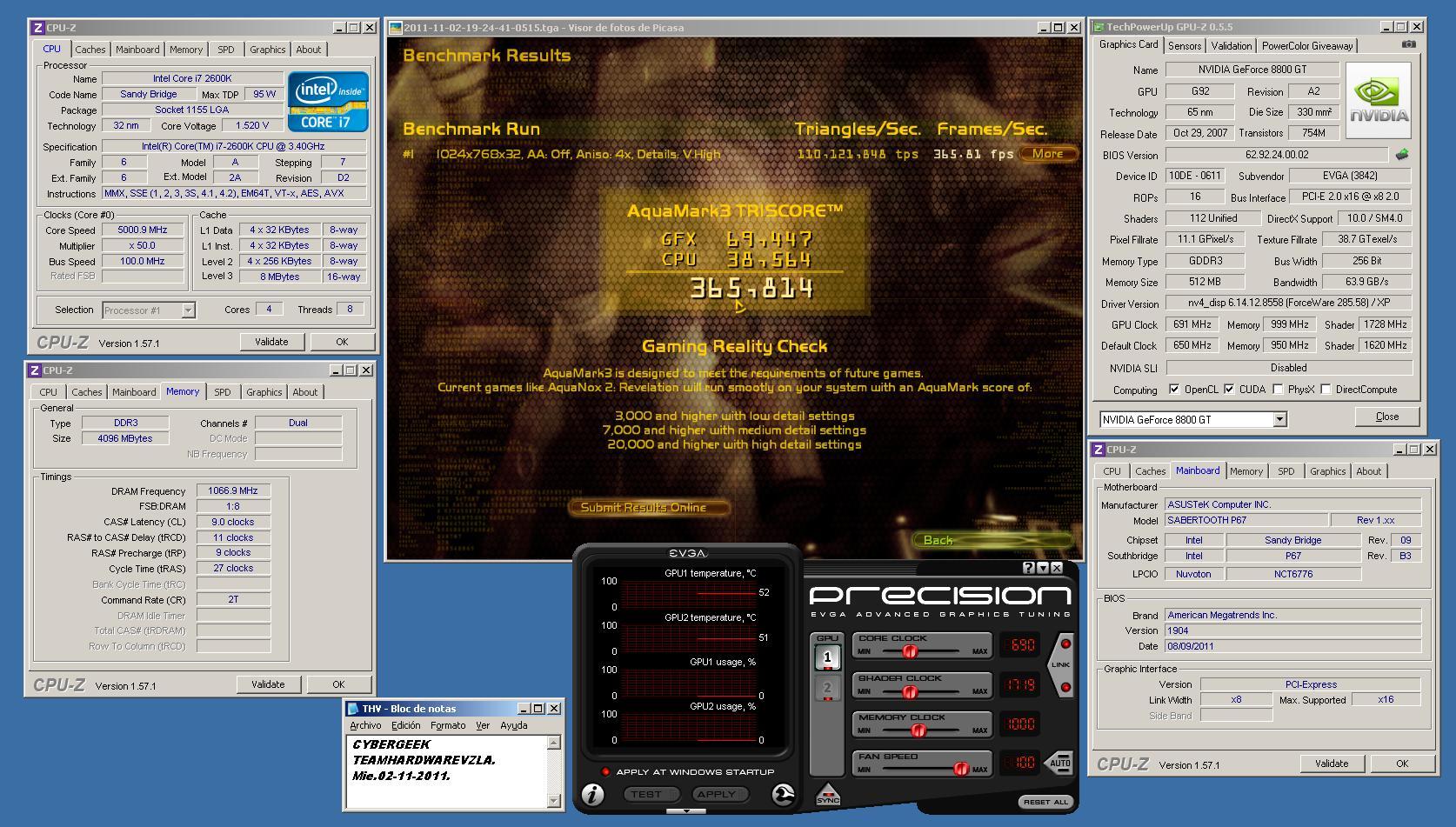
Task: Open EVGA Precision information icon
Action: coord(593,794)
